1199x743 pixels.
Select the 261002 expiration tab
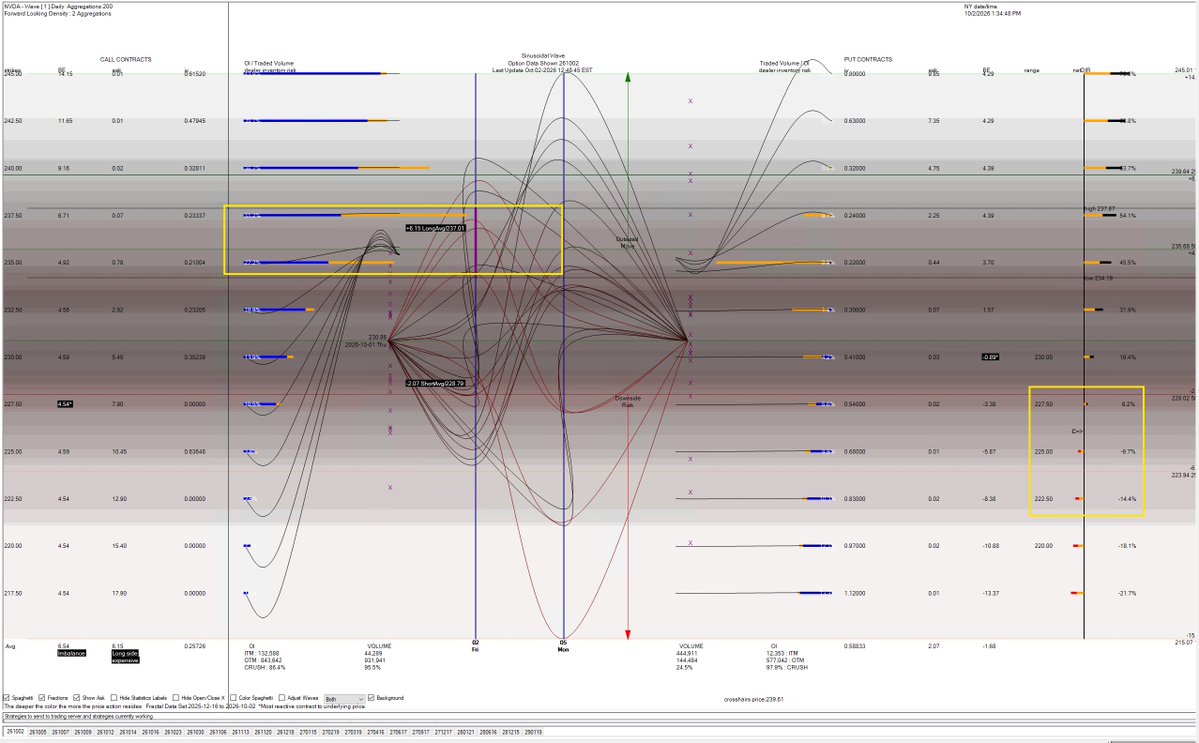pos(15,732)
